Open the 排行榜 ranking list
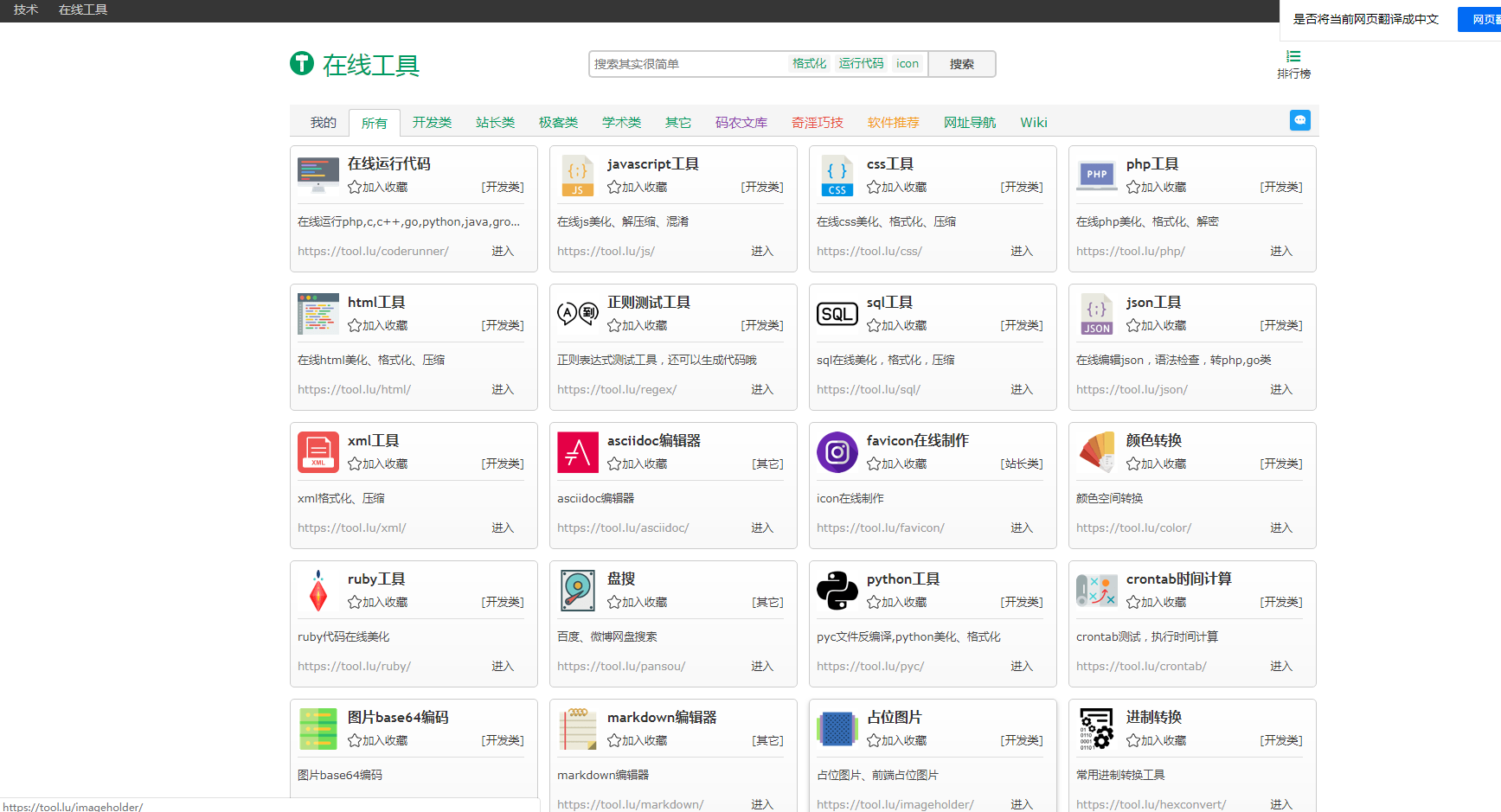The width and height of the screenshot is (1501, 812). tap(1293, 65)
